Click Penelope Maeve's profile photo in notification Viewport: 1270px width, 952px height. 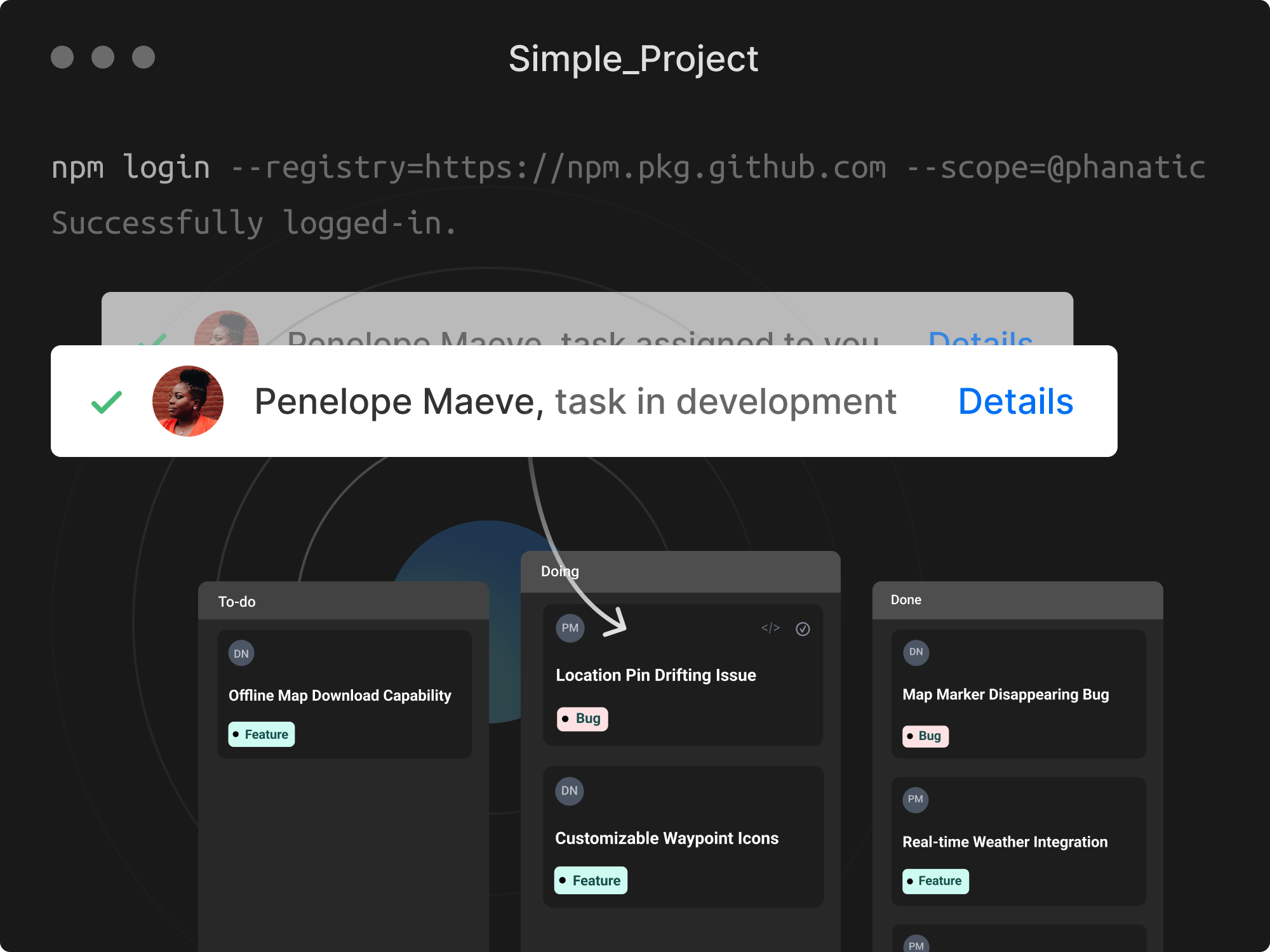188,401
